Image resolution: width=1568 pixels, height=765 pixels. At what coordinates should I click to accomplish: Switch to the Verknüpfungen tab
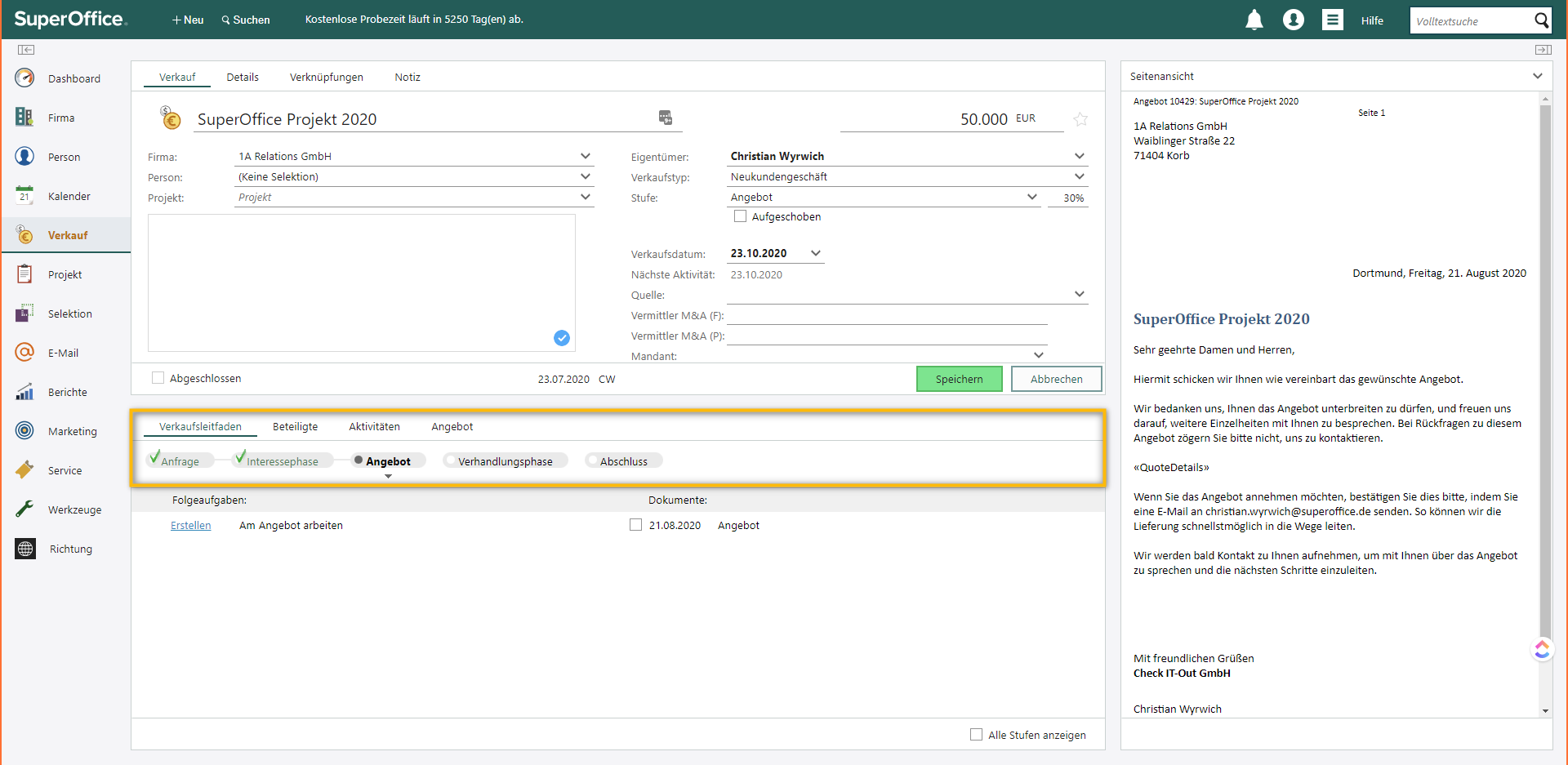(326, 77)
